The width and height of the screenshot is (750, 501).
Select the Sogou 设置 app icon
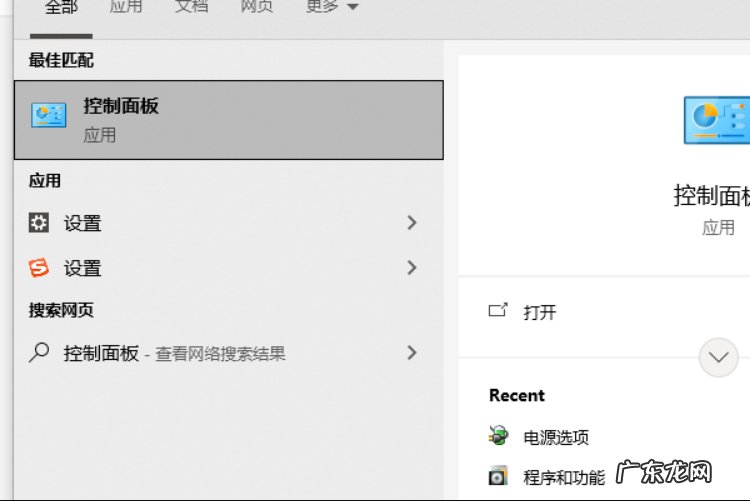tap(39, 267)
